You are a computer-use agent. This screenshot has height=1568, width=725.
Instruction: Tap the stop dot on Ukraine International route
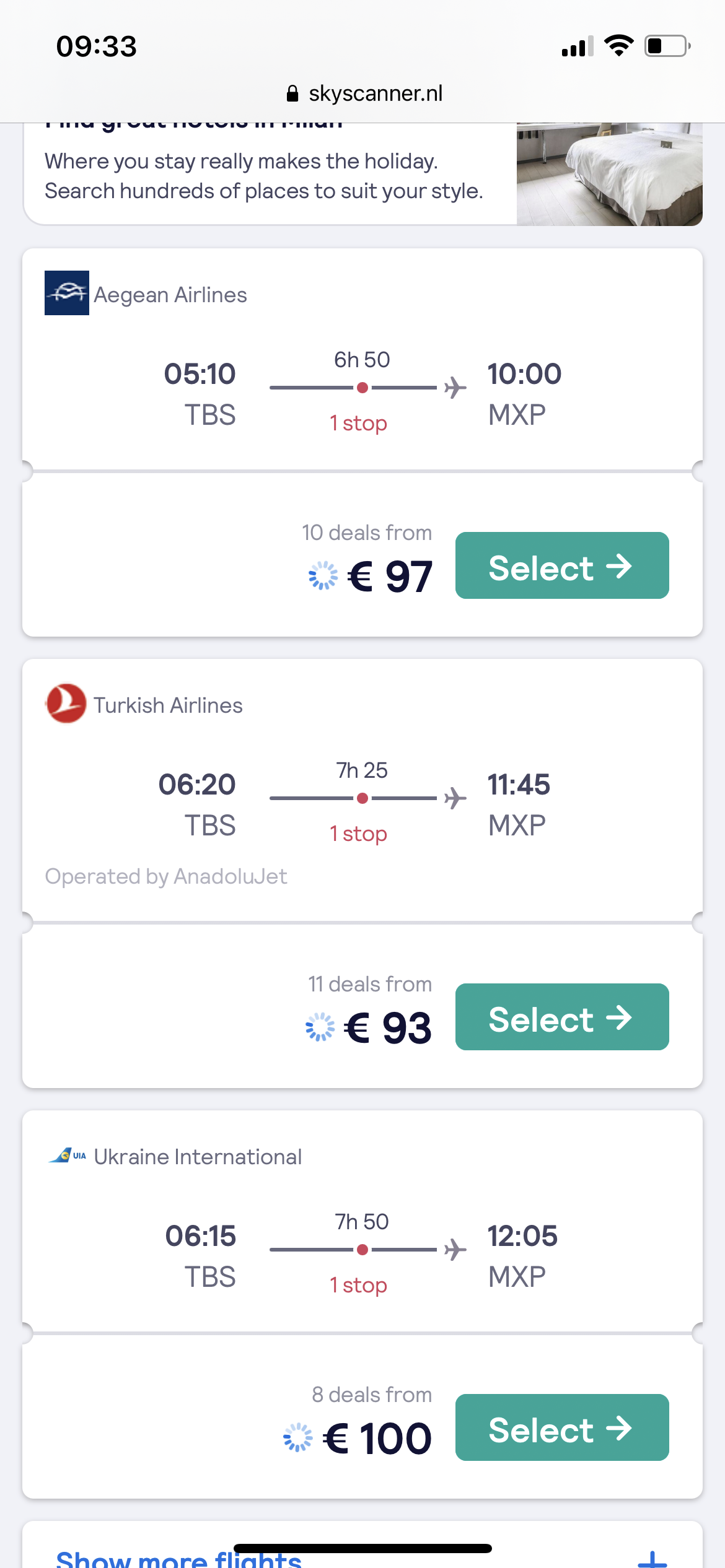point(362,1250)
